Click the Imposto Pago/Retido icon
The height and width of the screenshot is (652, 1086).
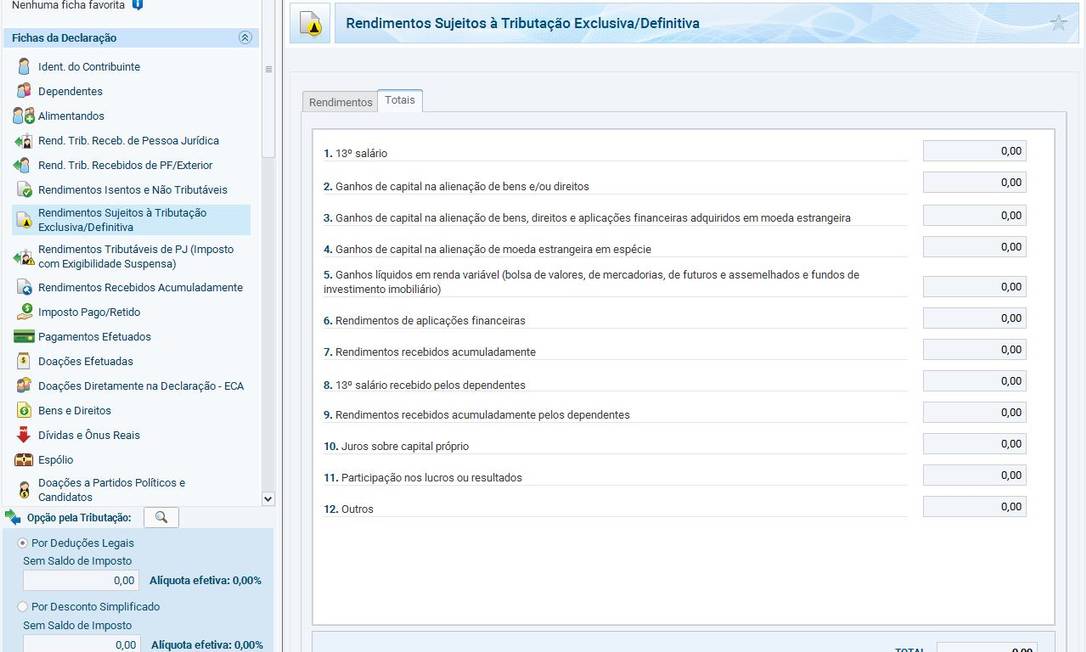(24, 312)
